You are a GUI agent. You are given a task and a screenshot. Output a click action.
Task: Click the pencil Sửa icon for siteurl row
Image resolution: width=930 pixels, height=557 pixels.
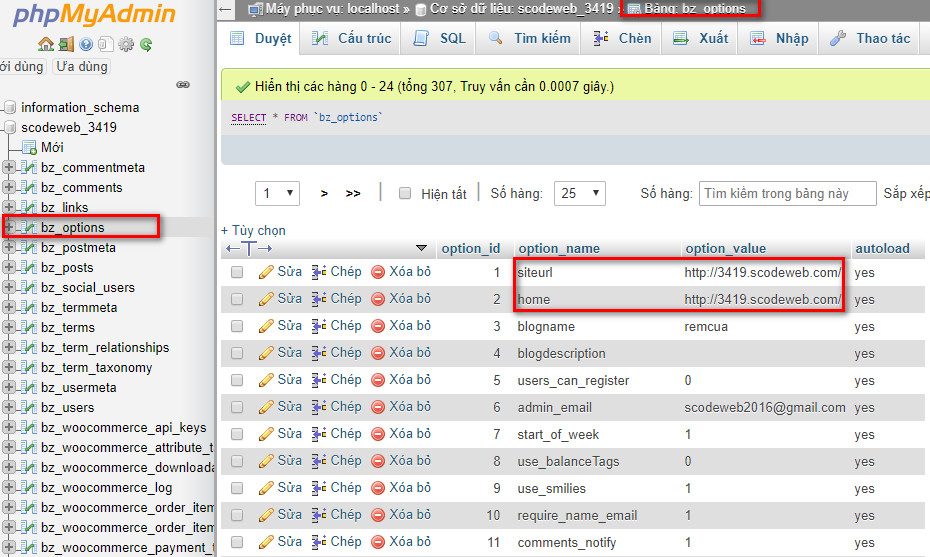pyautogui.click(x=266, y=272)
